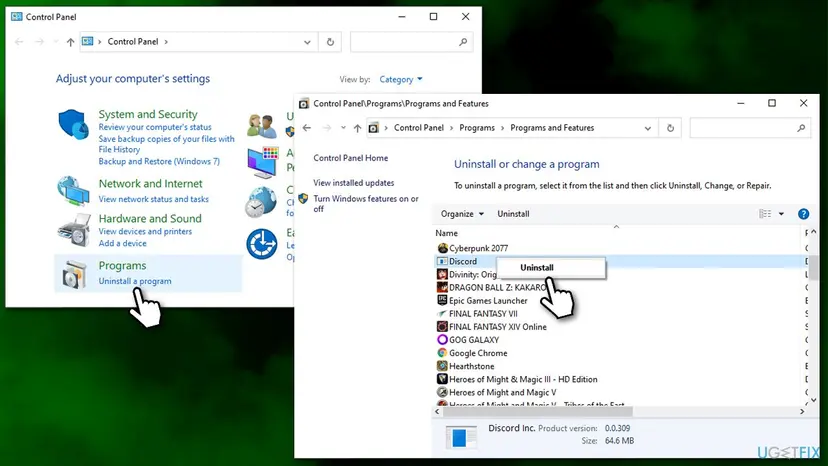
Task: Choose Uninstall from context menu
Action: [537, 267]
